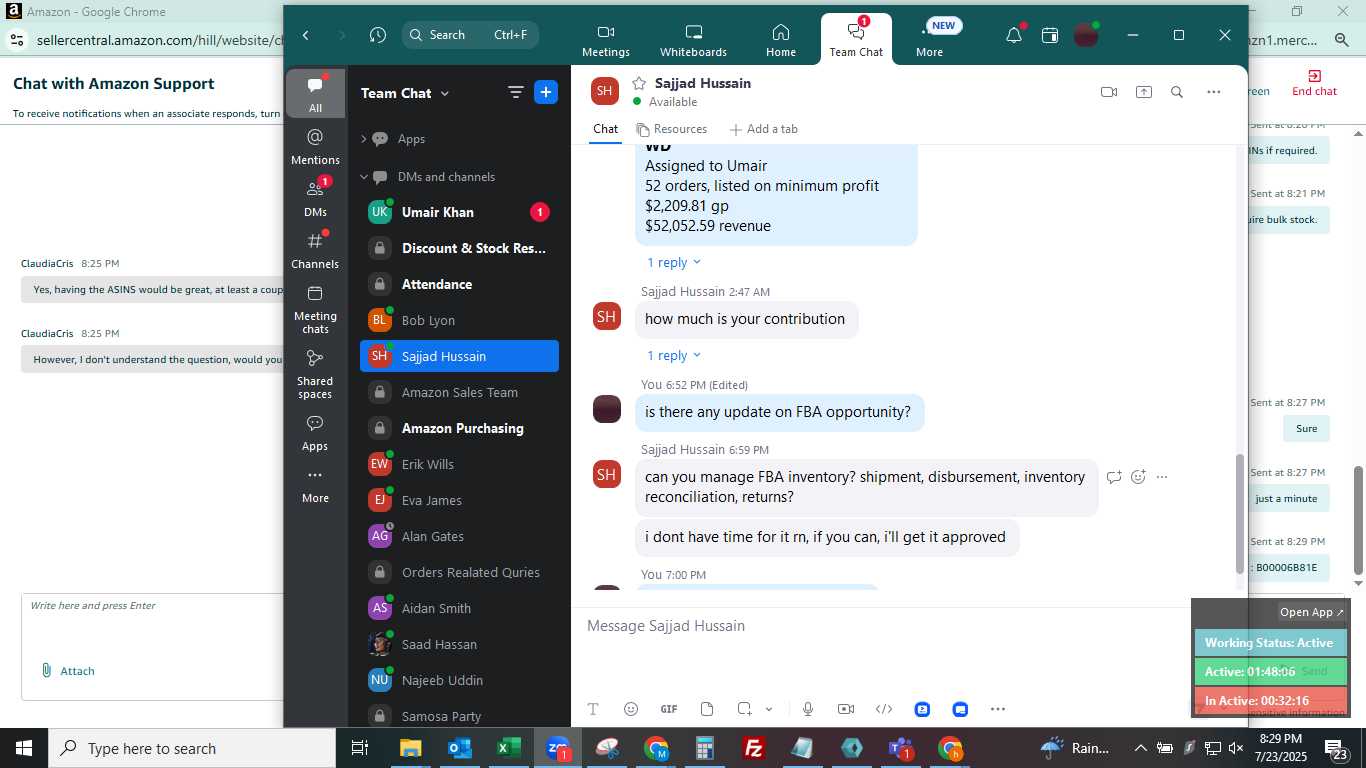1366x768 pixels.
Task: Open the GIF picker
Action: 669,709
